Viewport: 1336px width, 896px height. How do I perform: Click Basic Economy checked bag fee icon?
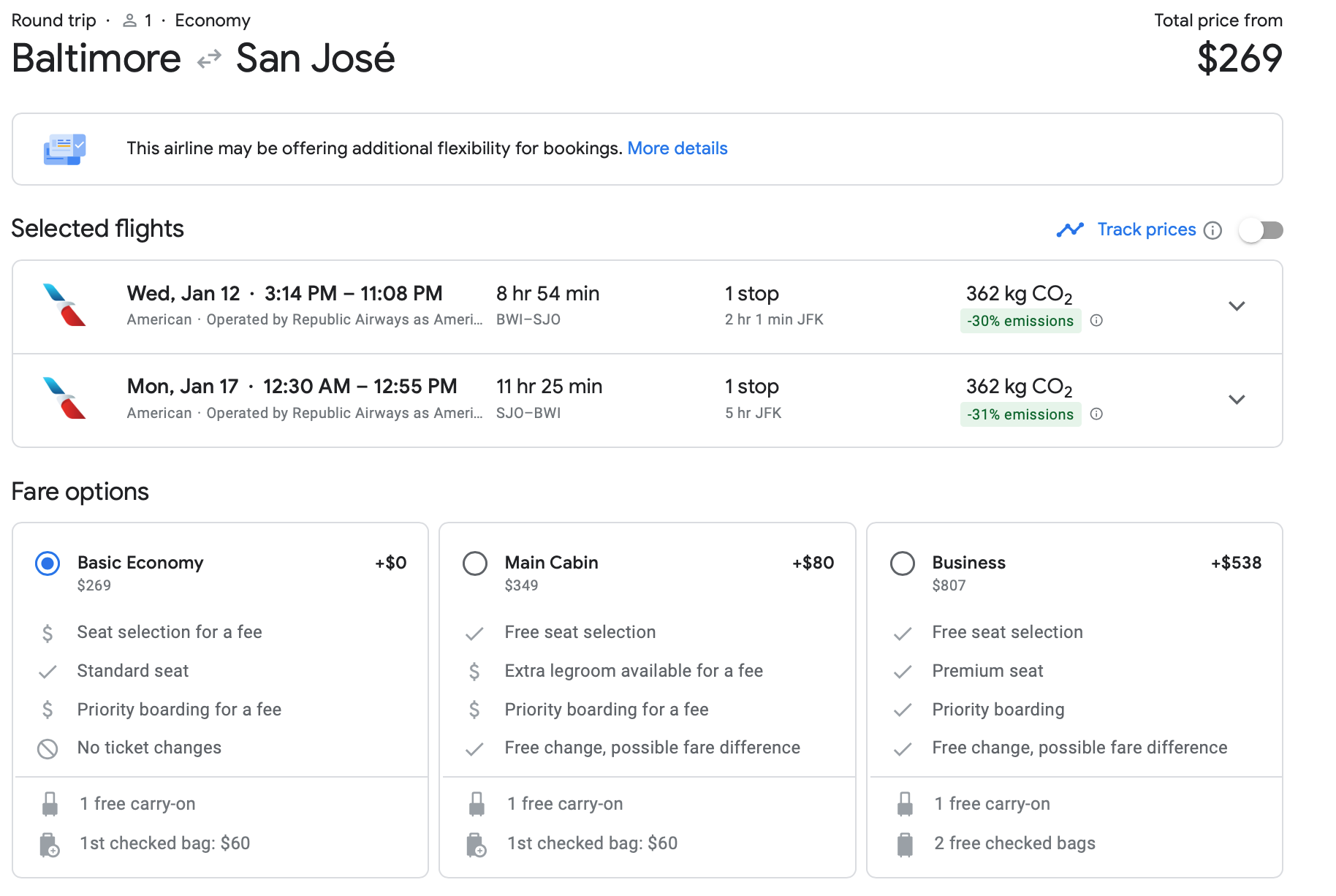(50, 844)
